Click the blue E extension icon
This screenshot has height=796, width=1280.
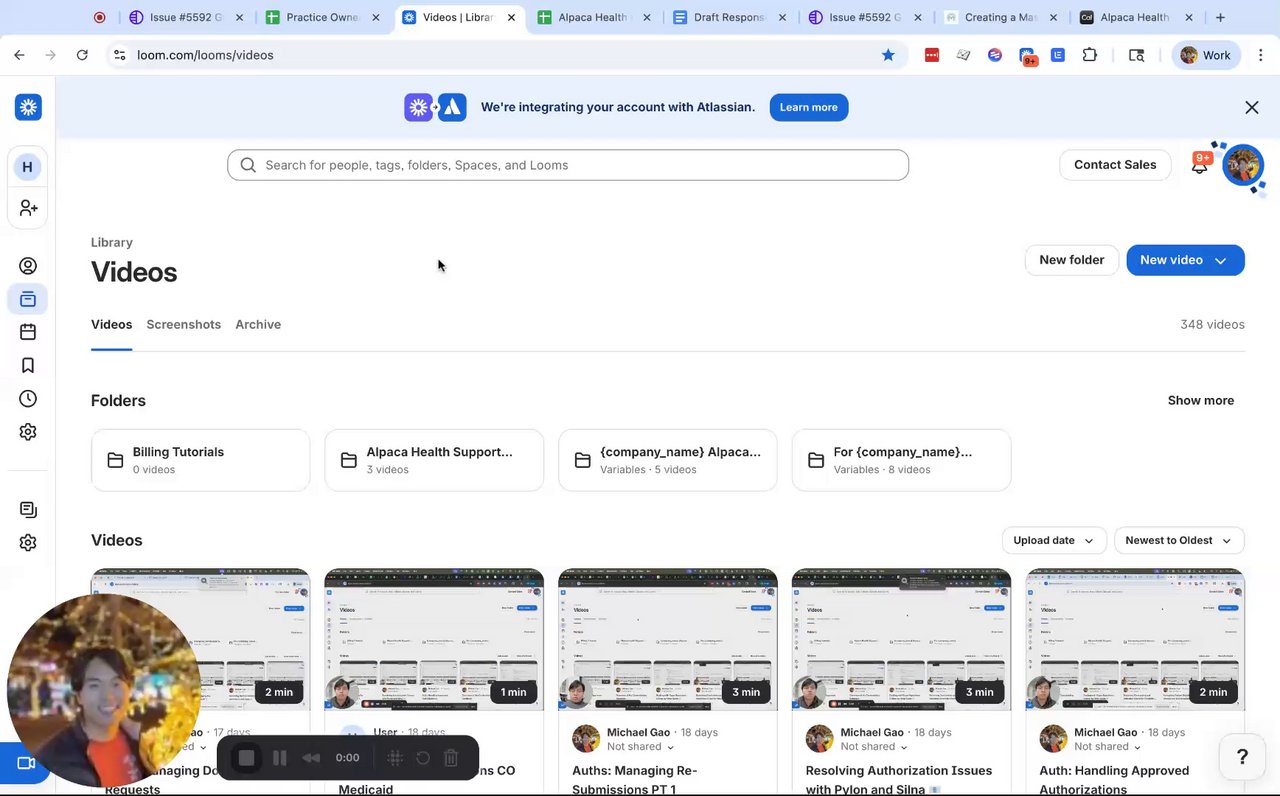(x=1058, y=55)
